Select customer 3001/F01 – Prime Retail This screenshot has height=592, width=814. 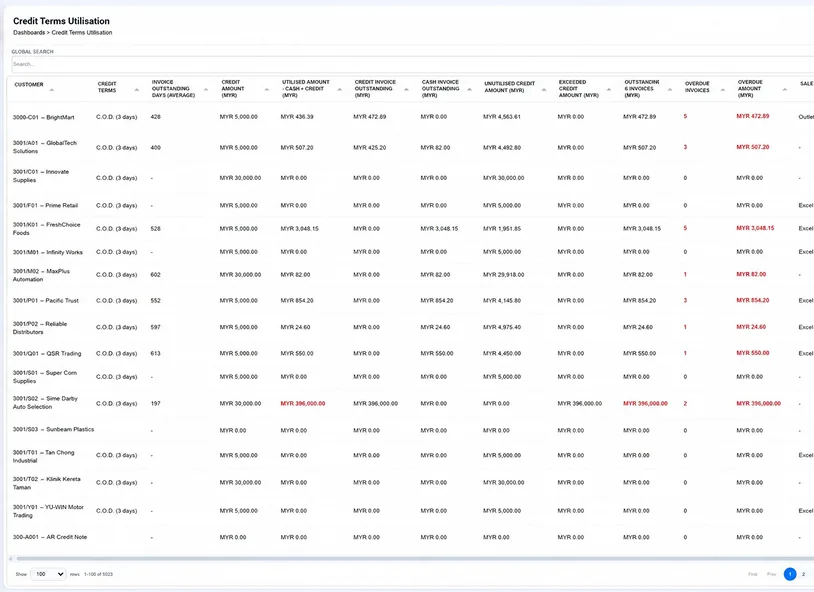(x=45, y=206)
